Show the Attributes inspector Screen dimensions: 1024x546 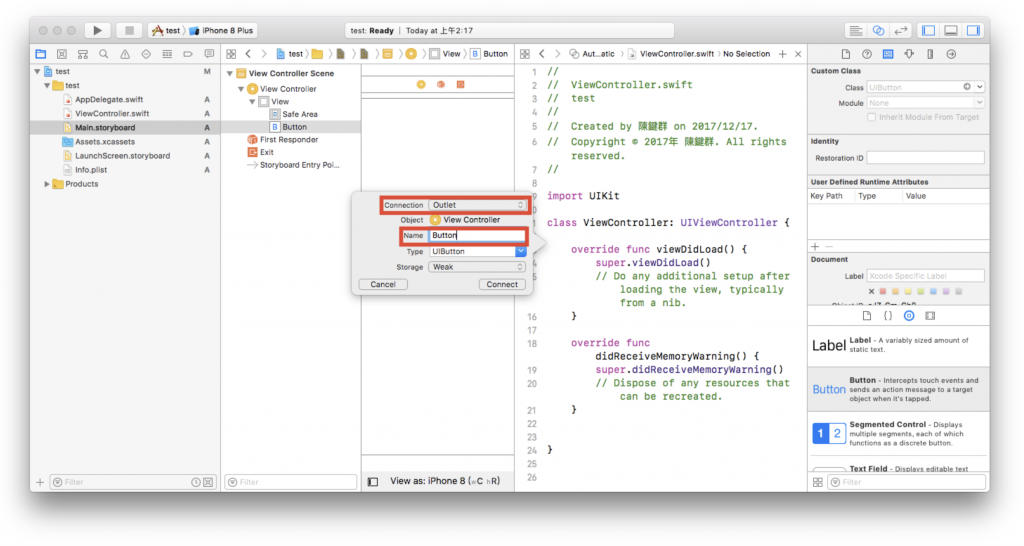click(909, 54)
